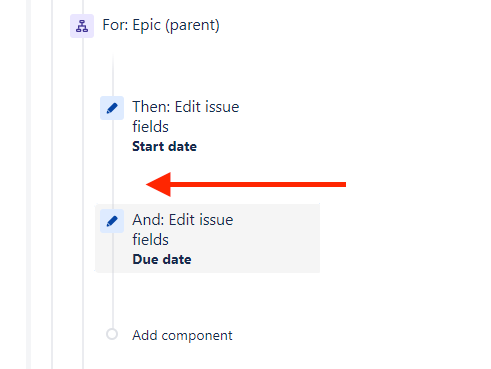Click the word fields under Then: Edit issue
Screen dimensions: 491x369
[150, 127]
